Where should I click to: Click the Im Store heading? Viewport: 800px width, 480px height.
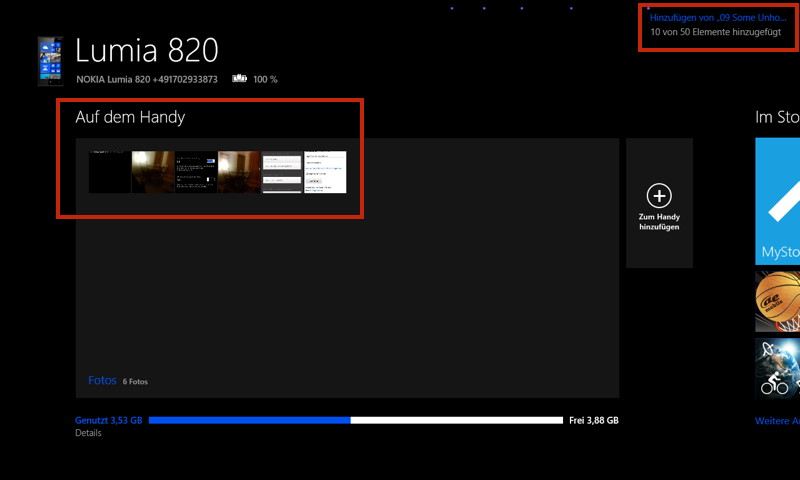(x=777, y=117)
